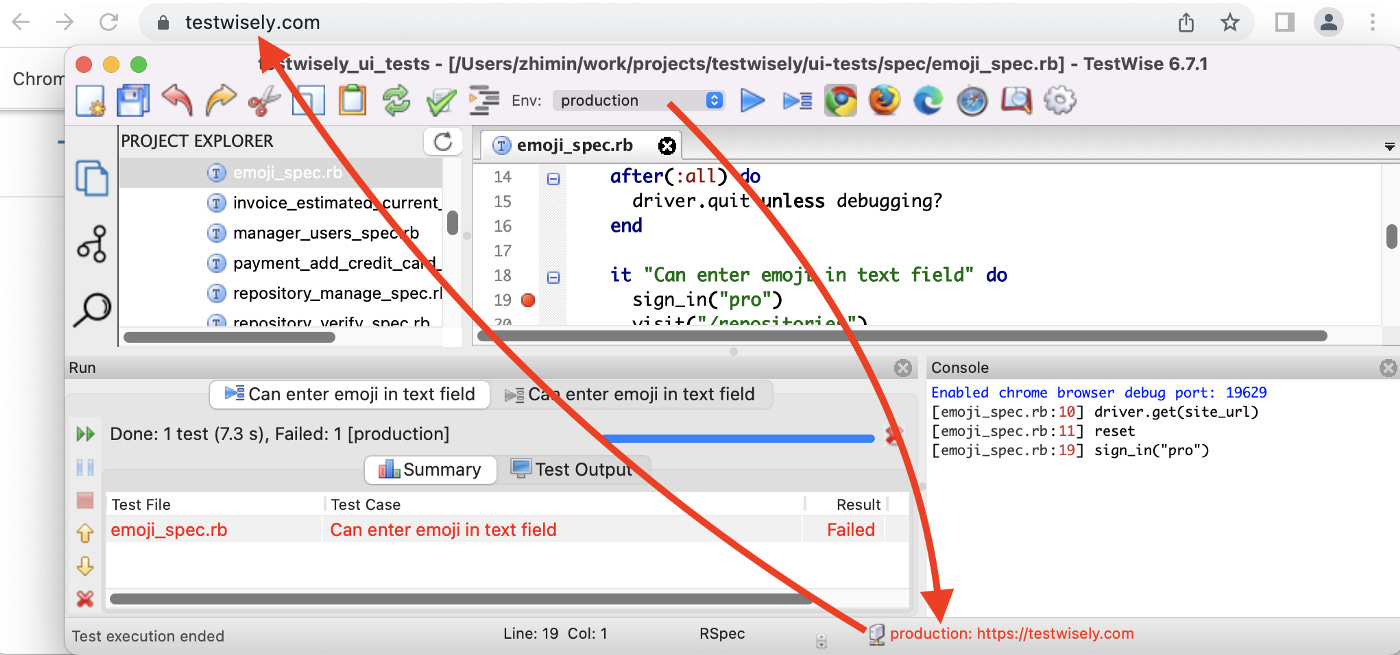Viewport: 1400px width, 655px height.
Task: Open invoice_estimated_current file in explorer
Action: [324, 203]
